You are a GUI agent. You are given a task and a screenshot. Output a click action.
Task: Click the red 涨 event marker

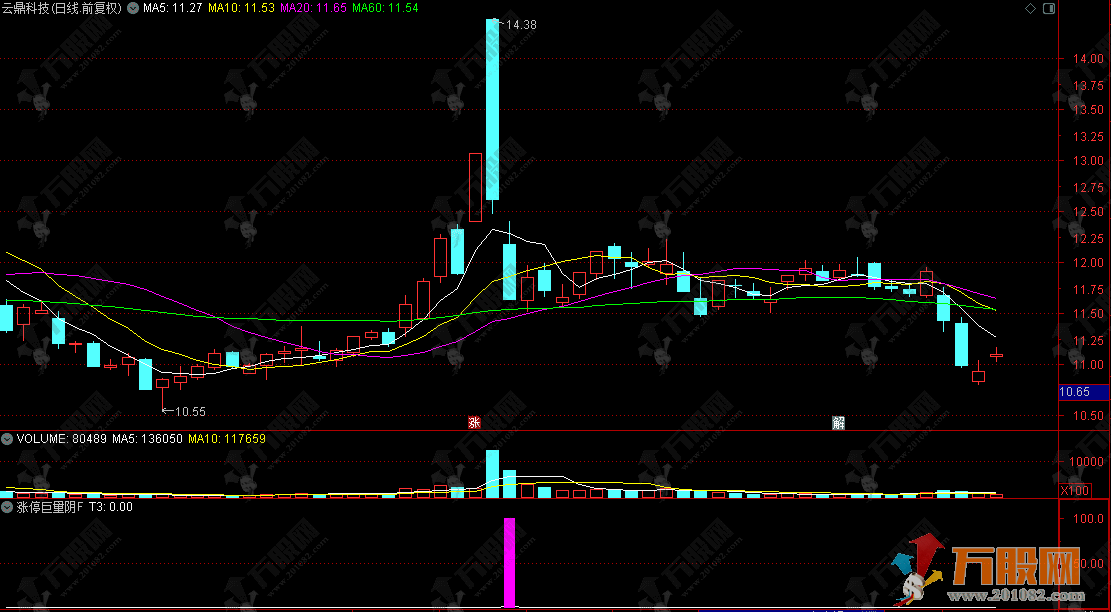(474, 423)
